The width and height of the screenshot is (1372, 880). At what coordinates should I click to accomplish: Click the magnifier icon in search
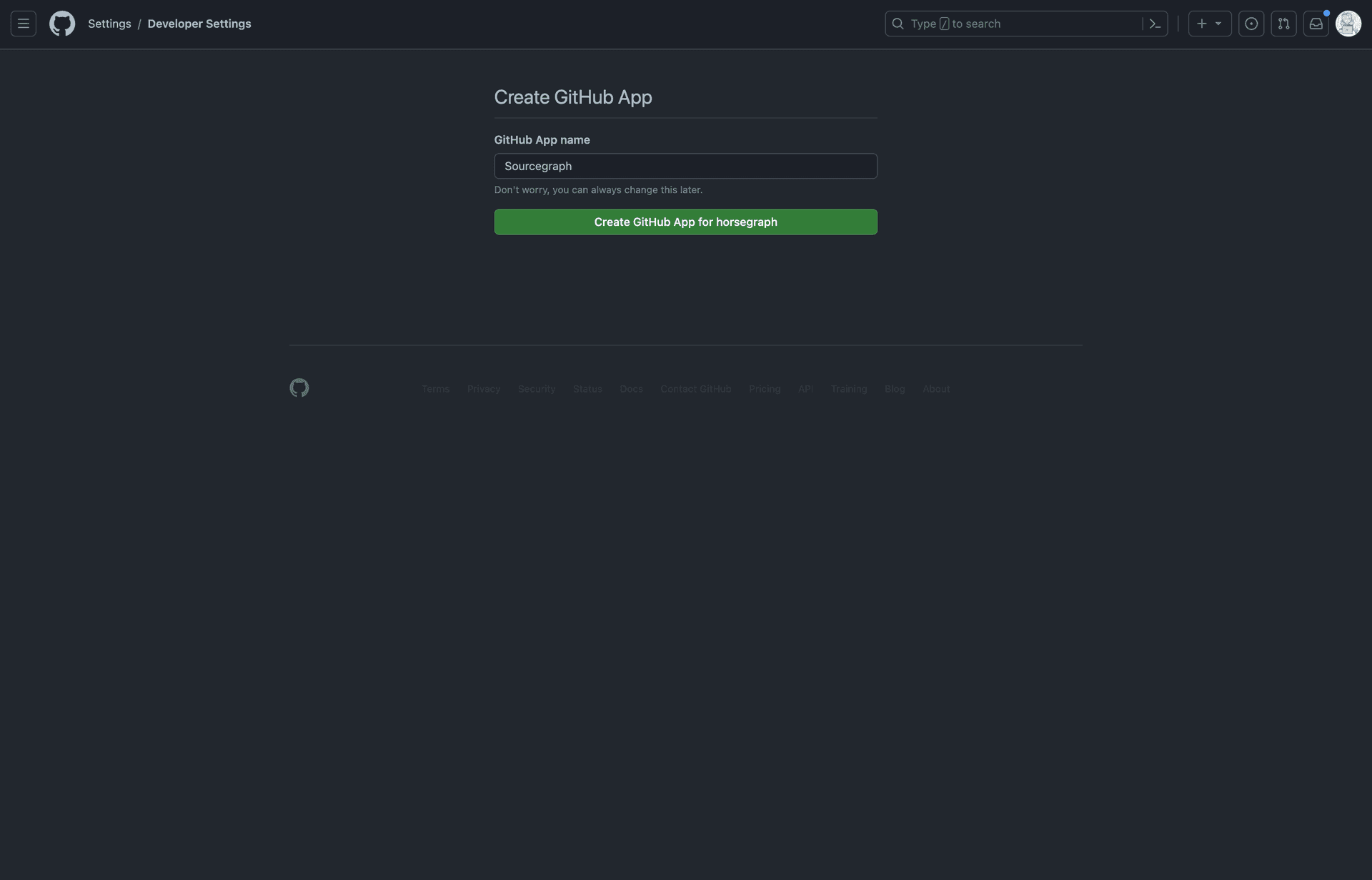898,24
